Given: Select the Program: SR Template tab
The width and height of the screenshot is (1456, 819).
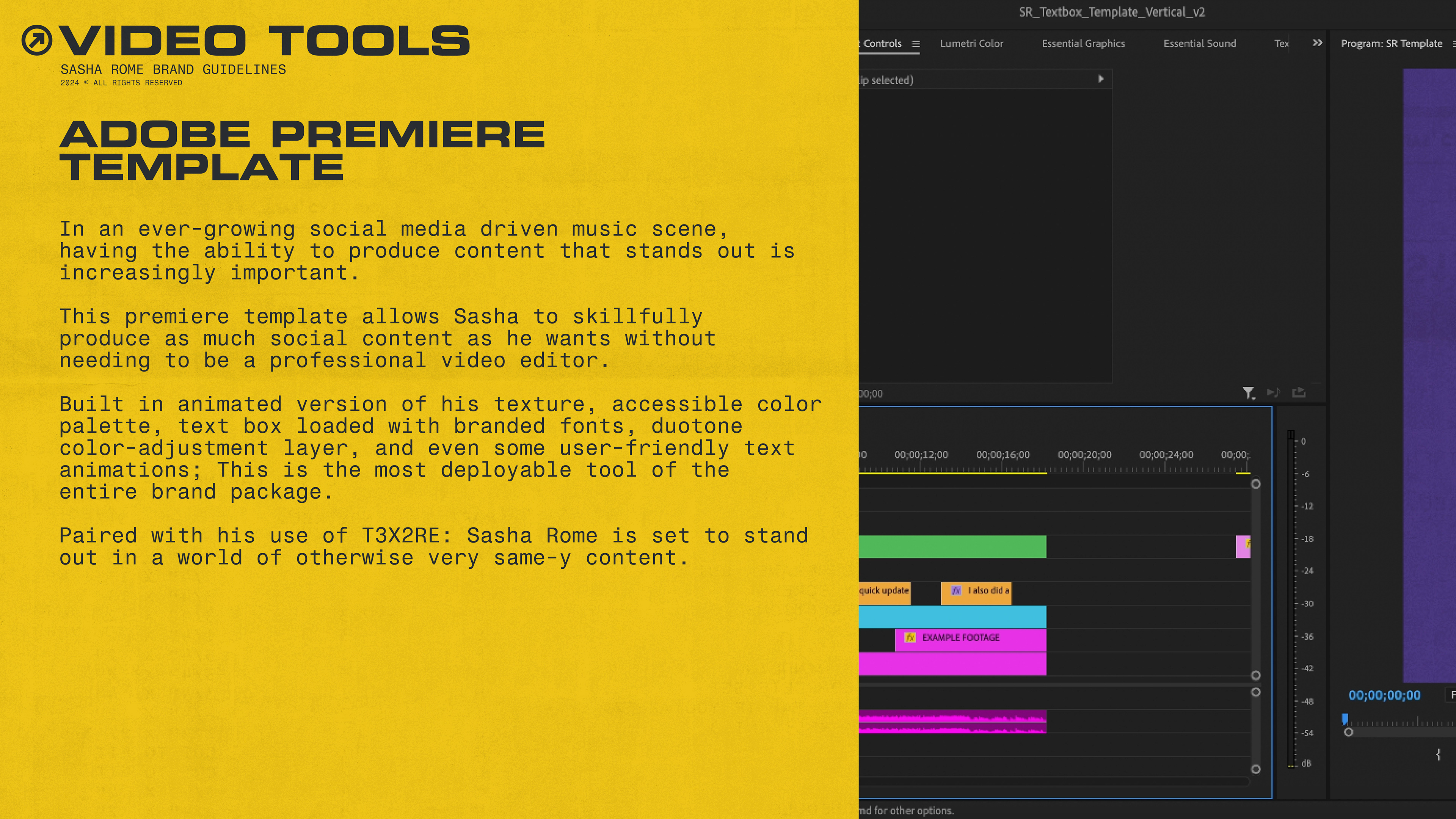Looking at the screenshot, I should [x=1392, y=44].
